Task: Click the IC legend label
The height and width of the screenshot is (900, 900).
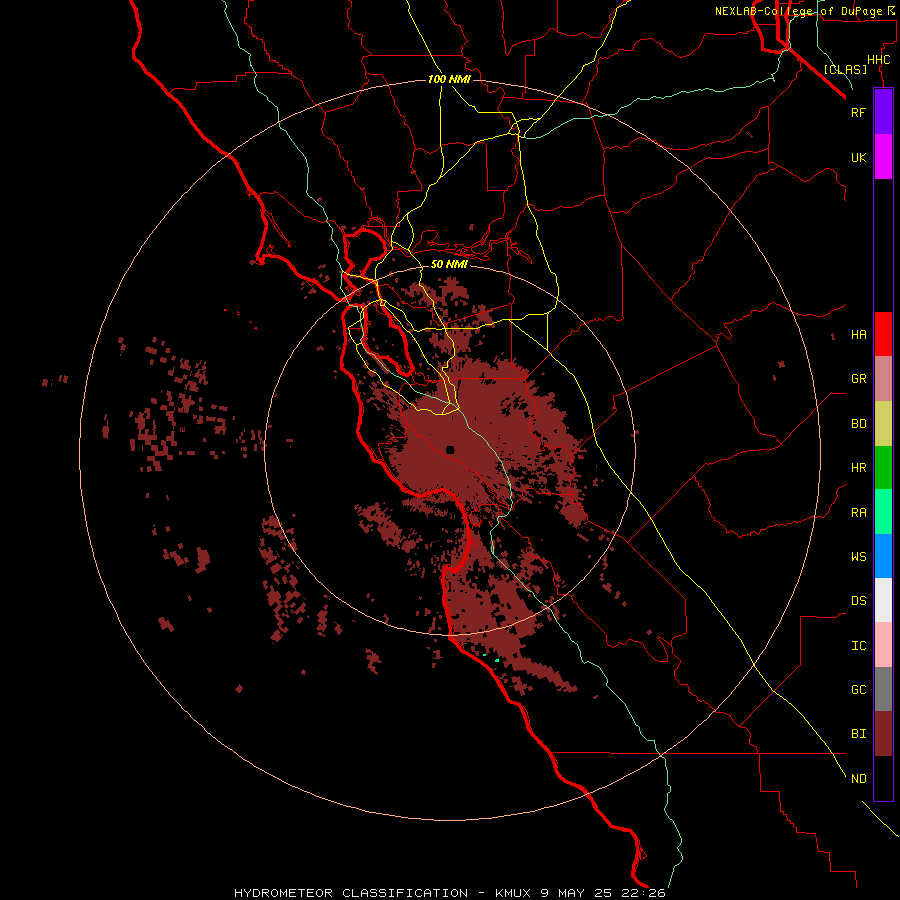Action: (x=858, y=646)
